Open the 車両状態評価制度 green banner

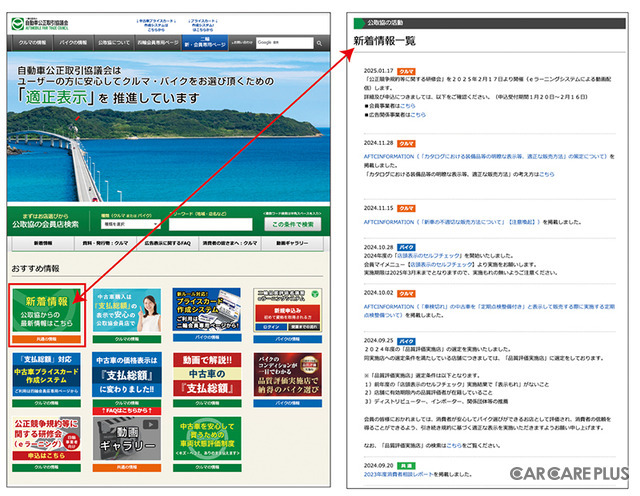pos(207,438)
